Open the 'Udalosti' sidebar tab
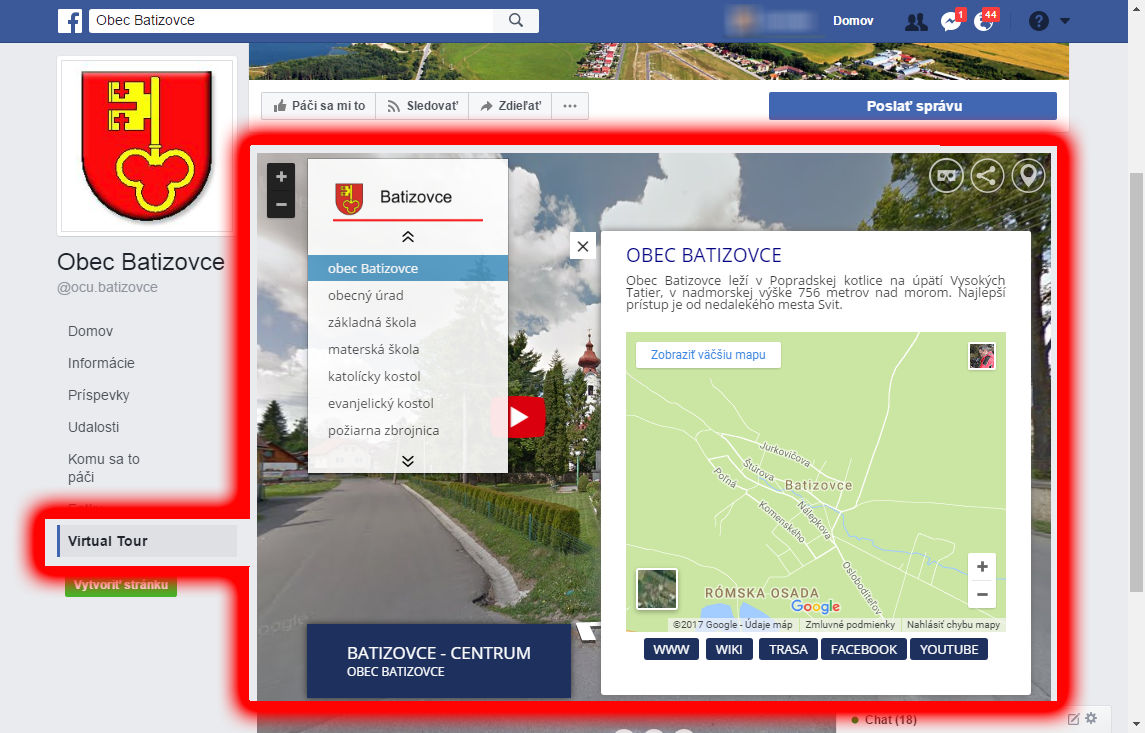 click(x=93, y=427)
